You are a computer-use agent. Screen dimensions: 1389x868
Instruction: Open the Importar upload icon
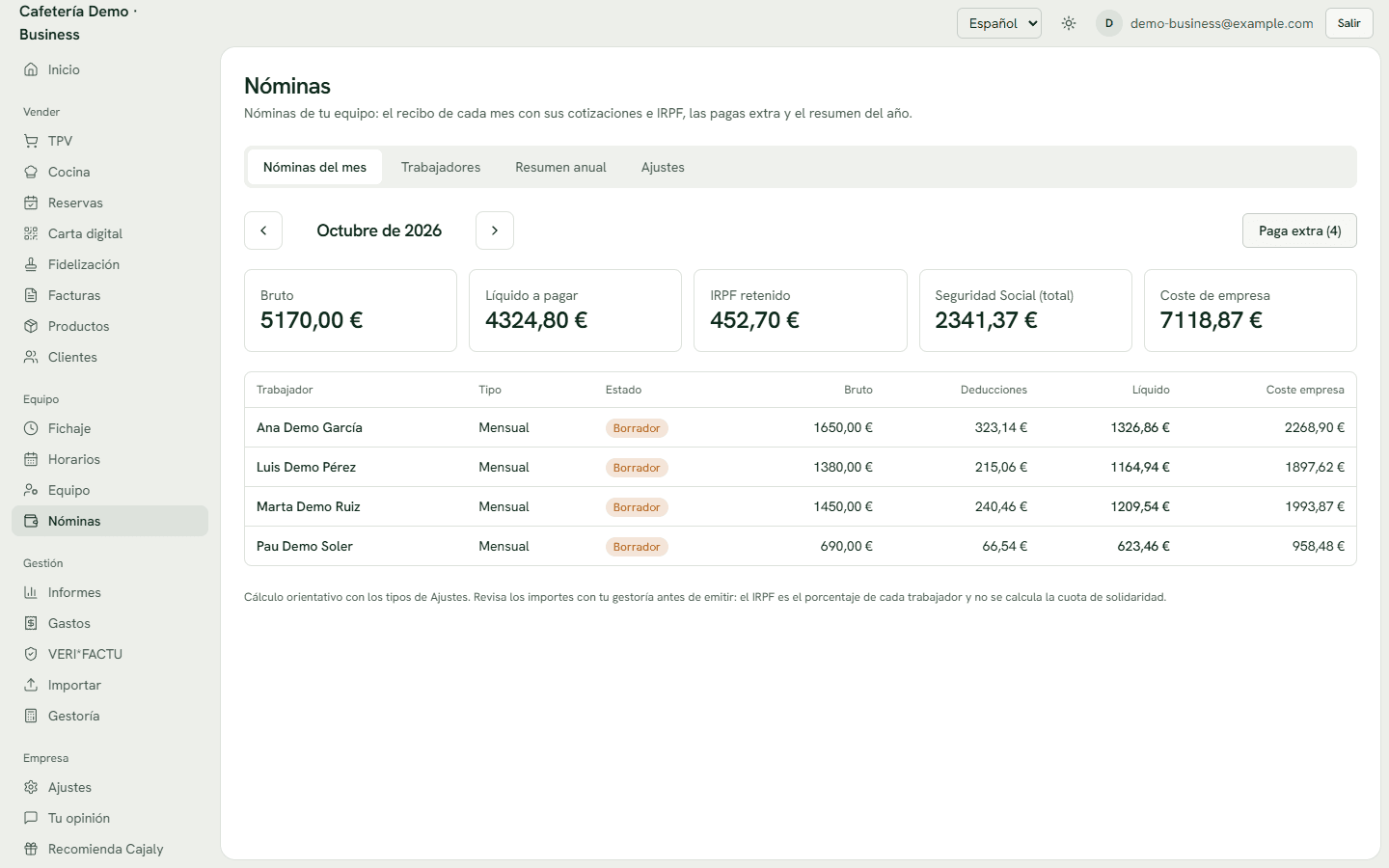(x=31, y=685)
